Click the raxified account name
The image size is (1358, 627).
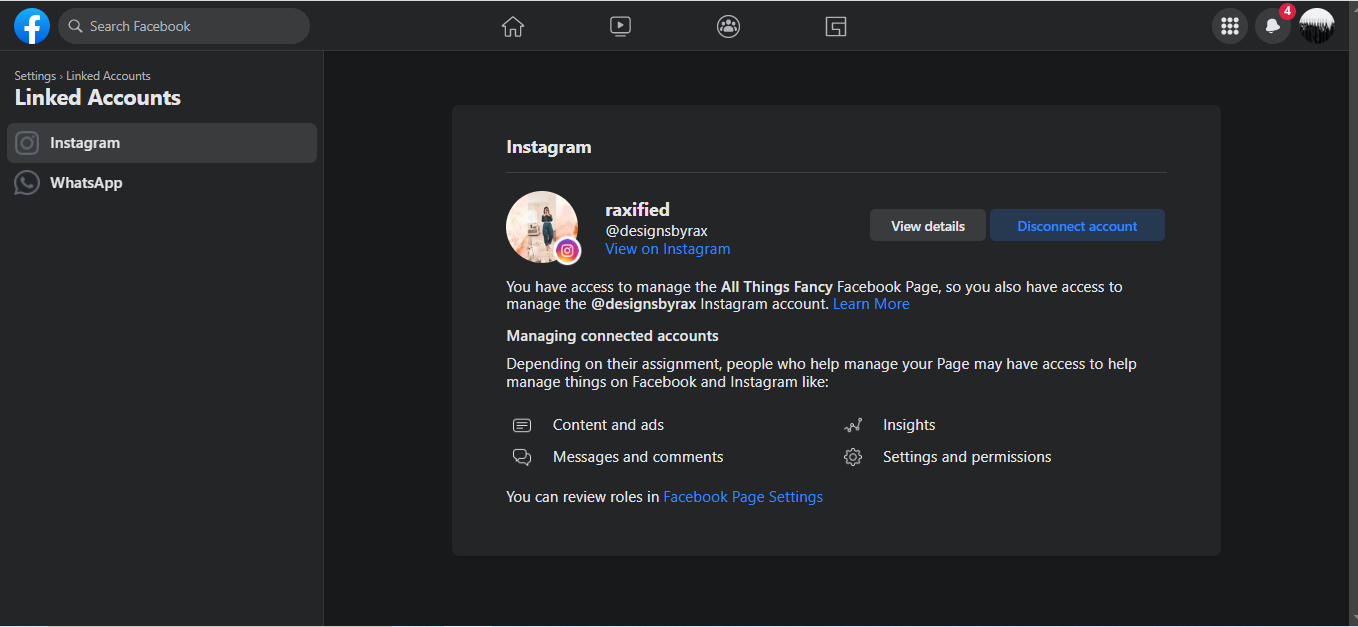coord(637,210)
